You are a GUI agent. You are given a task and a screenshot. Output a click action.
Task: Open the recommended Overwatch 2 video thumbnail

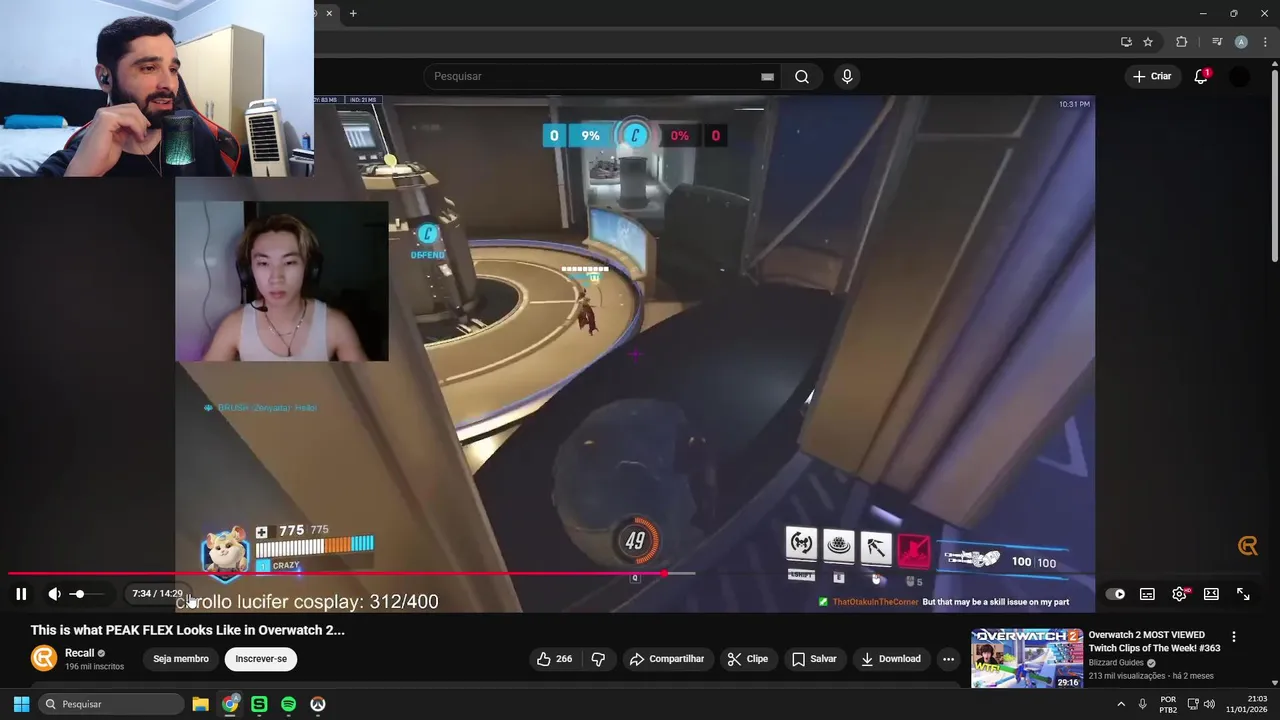pos(1027,658)
